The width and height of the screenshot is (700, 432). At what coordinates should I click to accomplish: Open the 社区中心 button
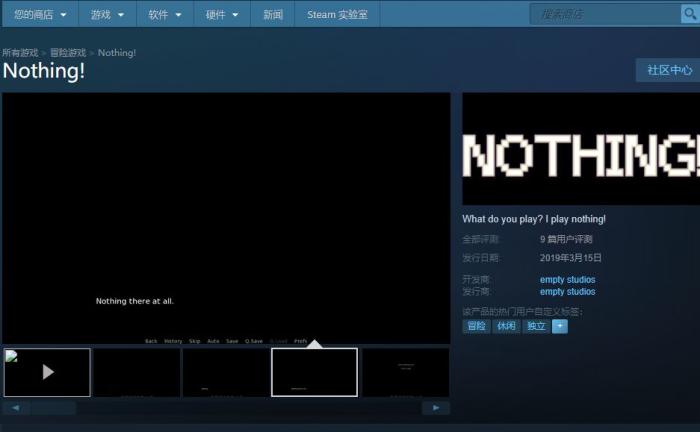click(669, 70)
